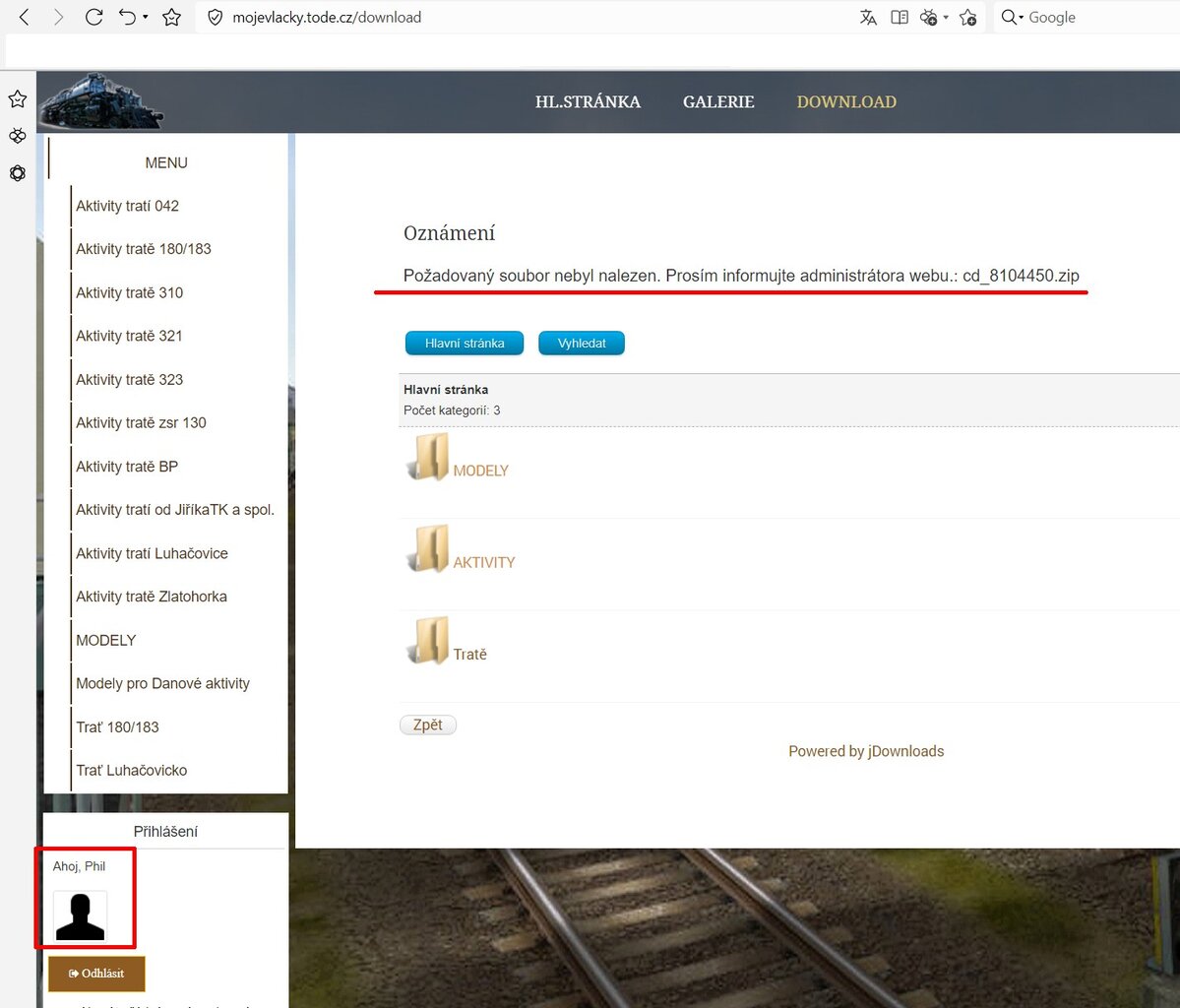
Task: Open reader view with the book icon
Action: 899,17
